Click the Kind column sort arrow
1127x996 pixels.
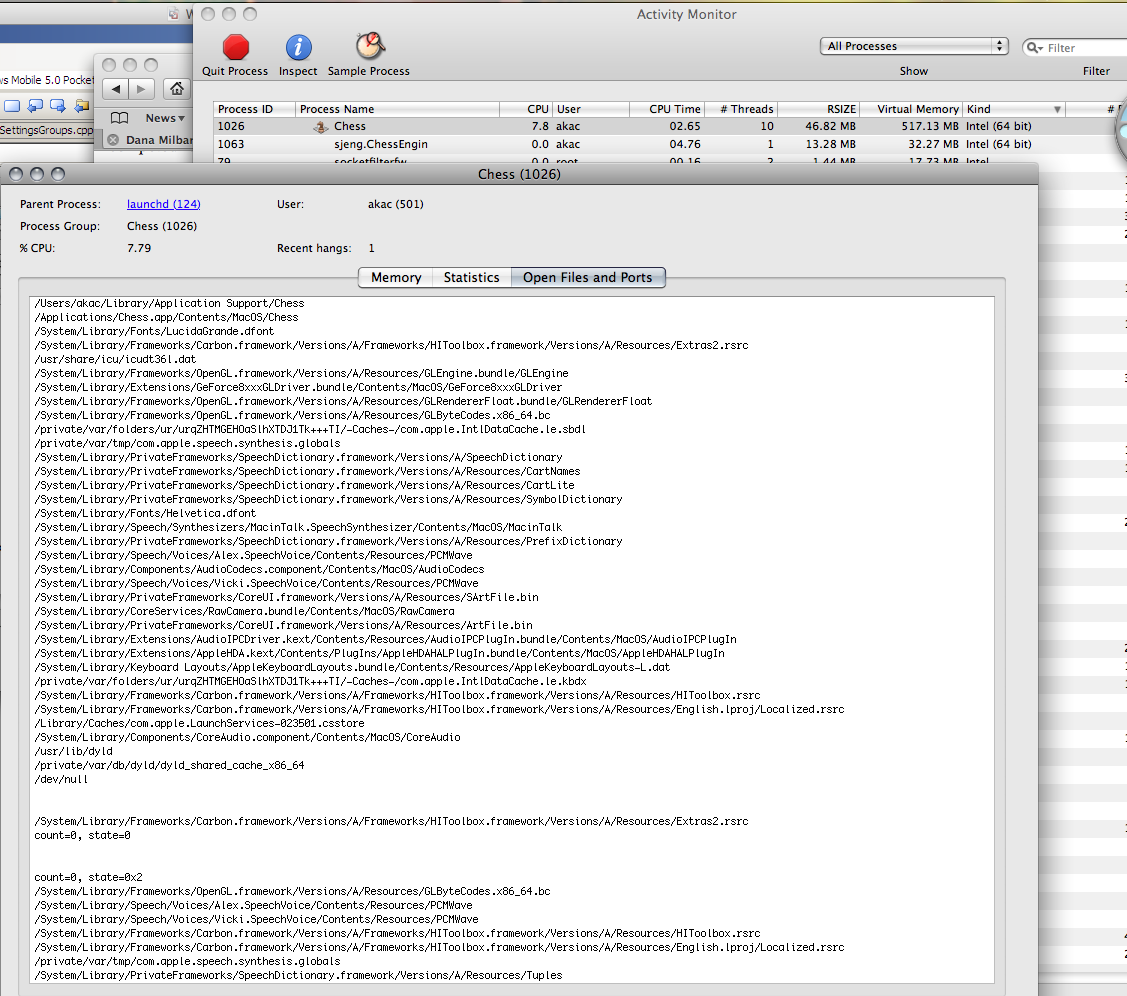coord(1057,109)
